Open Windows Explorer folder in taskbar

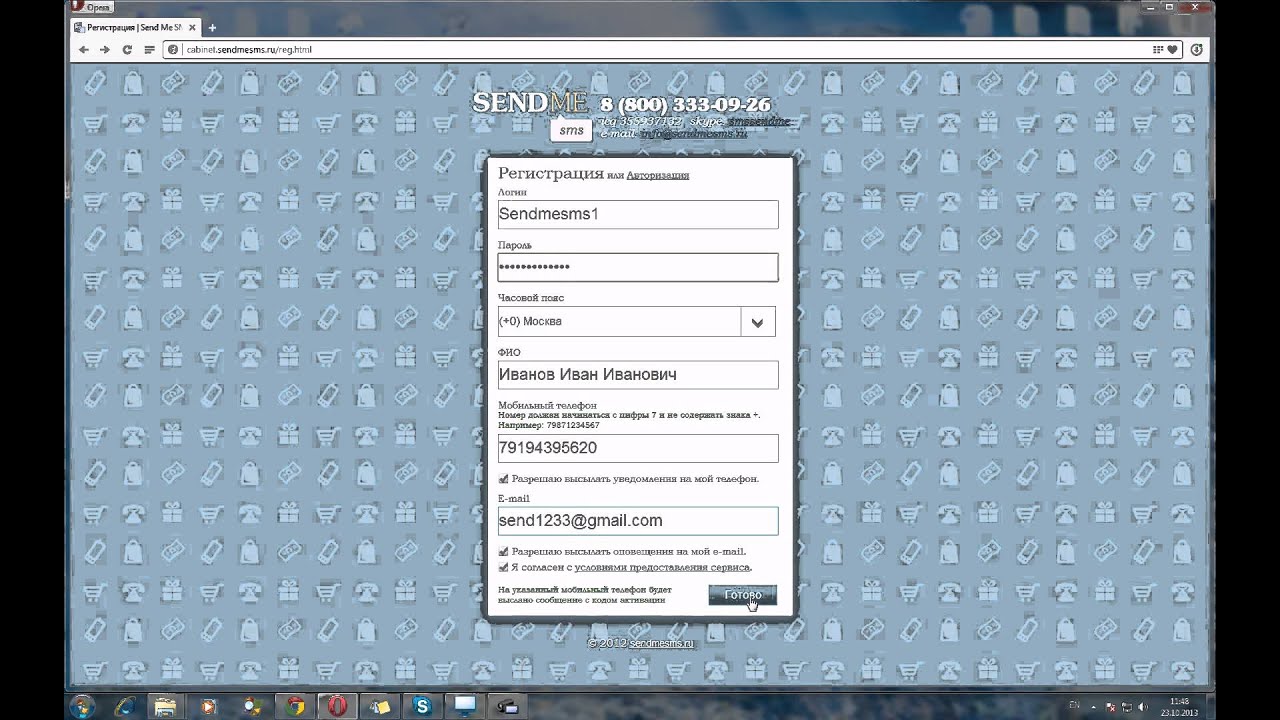pos(166,706)
